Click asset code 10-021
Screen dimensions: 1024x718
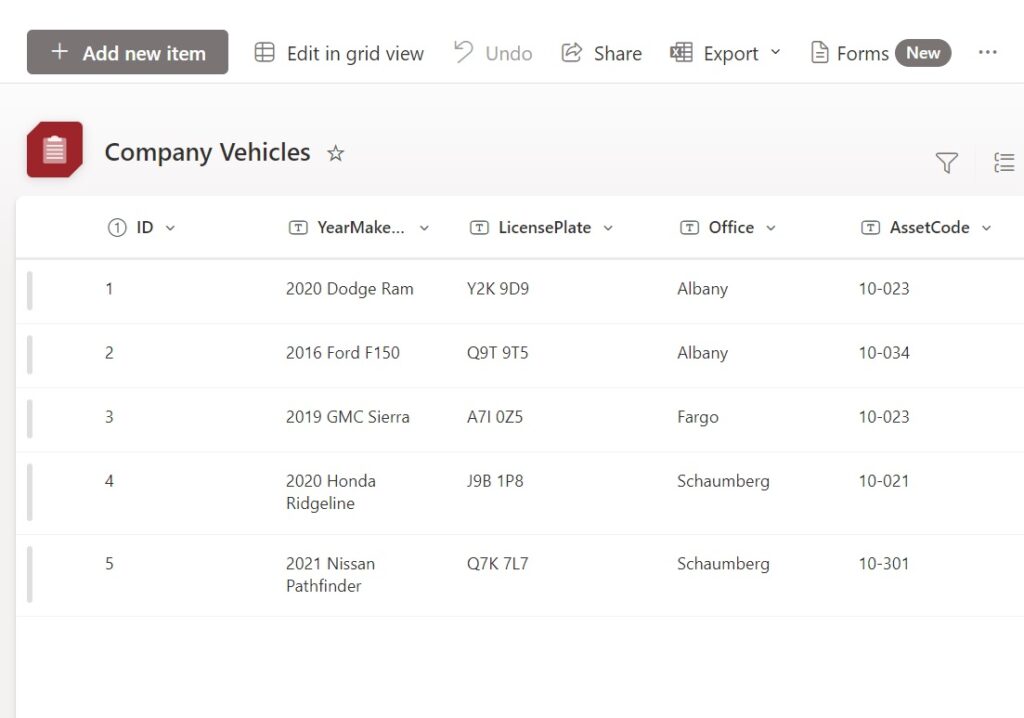click(x=884, y=481)
